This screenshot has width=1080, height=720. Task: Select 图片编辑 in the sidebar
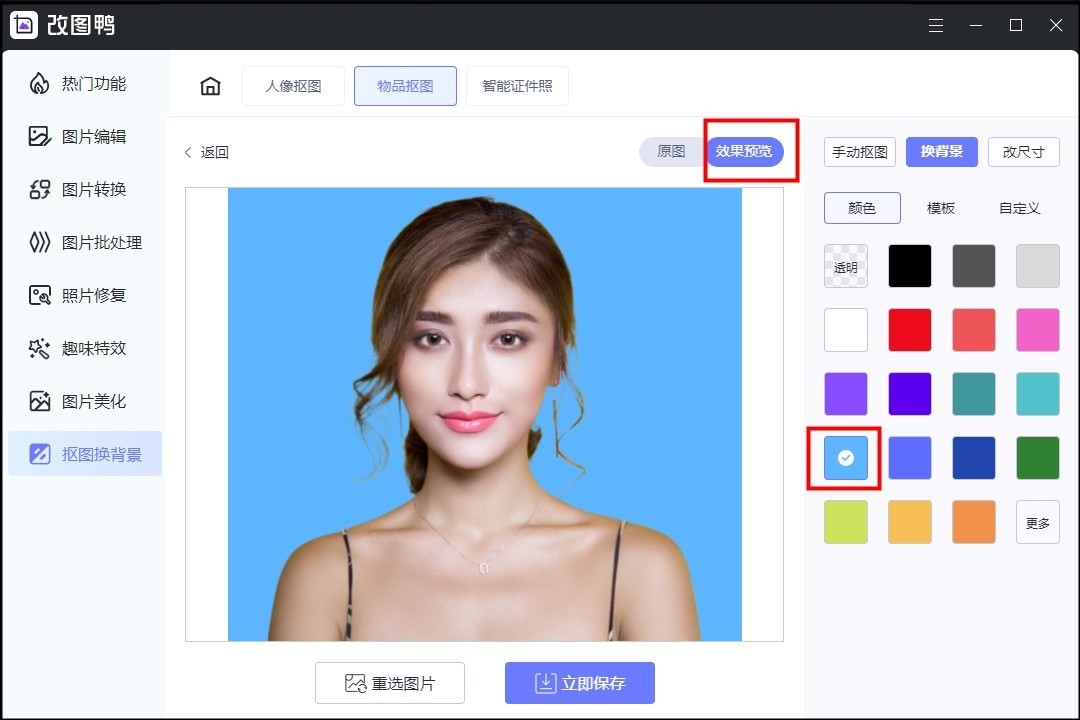85,136
